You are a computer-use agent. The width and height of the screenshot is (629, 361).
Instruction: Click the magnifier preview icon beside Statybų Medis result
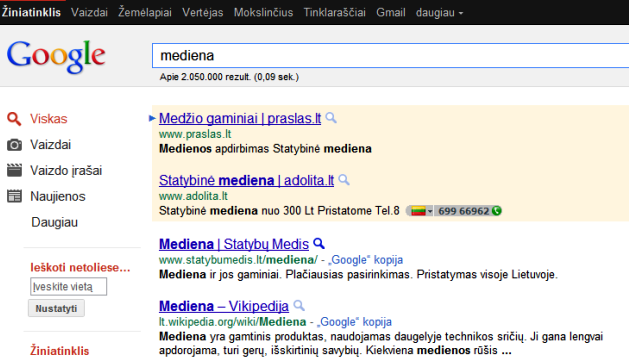pyautogui.click(x=319, y=243)
